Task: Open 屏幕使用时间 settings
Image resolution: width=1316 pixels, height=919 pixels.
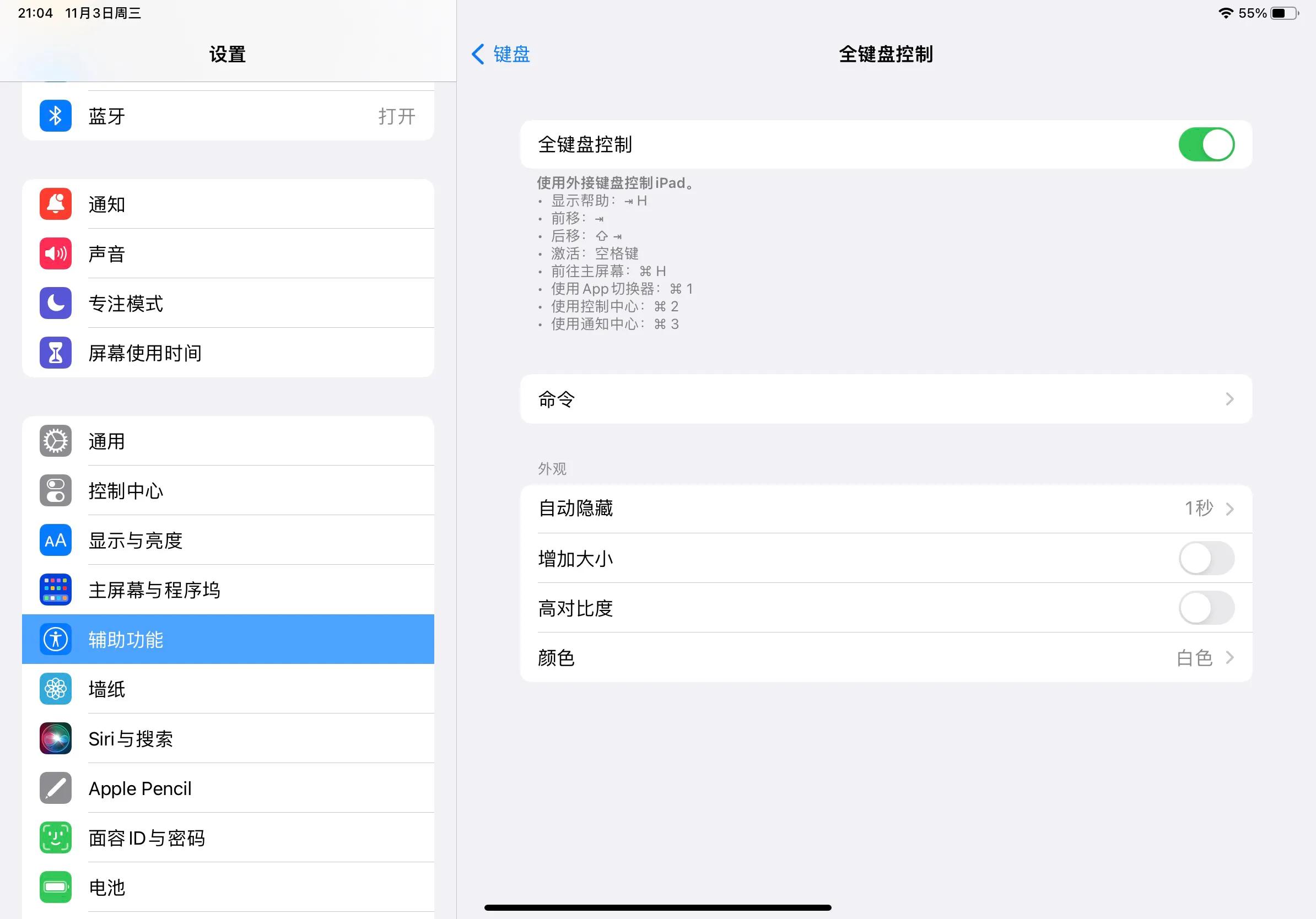Action: click(228, 353)
